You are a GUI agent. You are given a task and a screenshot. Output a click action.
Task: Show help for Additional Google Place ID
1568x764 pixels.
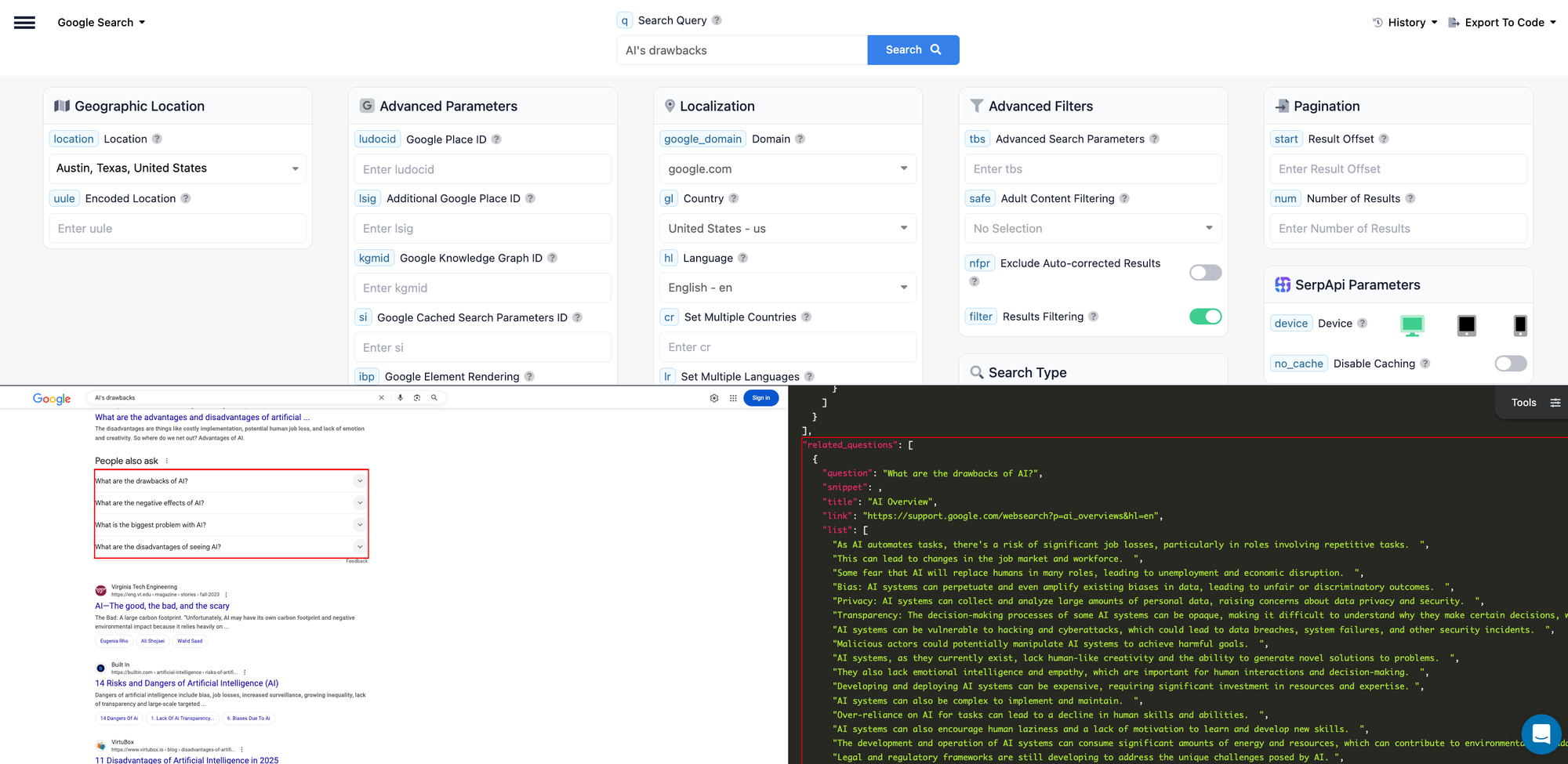(530, 198)
